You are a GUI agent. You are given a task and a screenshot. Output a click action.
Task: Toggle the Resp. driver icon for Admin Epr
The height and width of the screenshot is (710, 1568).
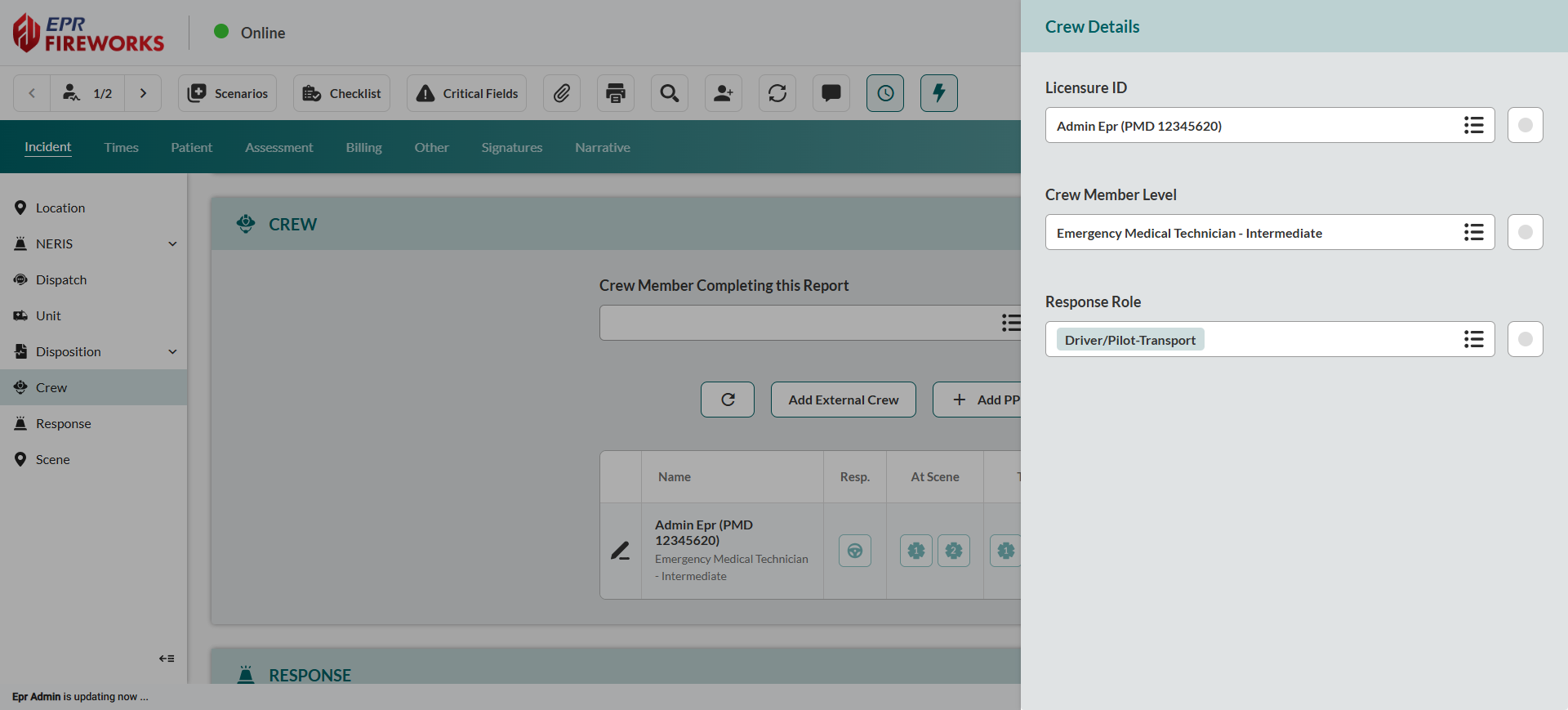(x=855, y=551)
